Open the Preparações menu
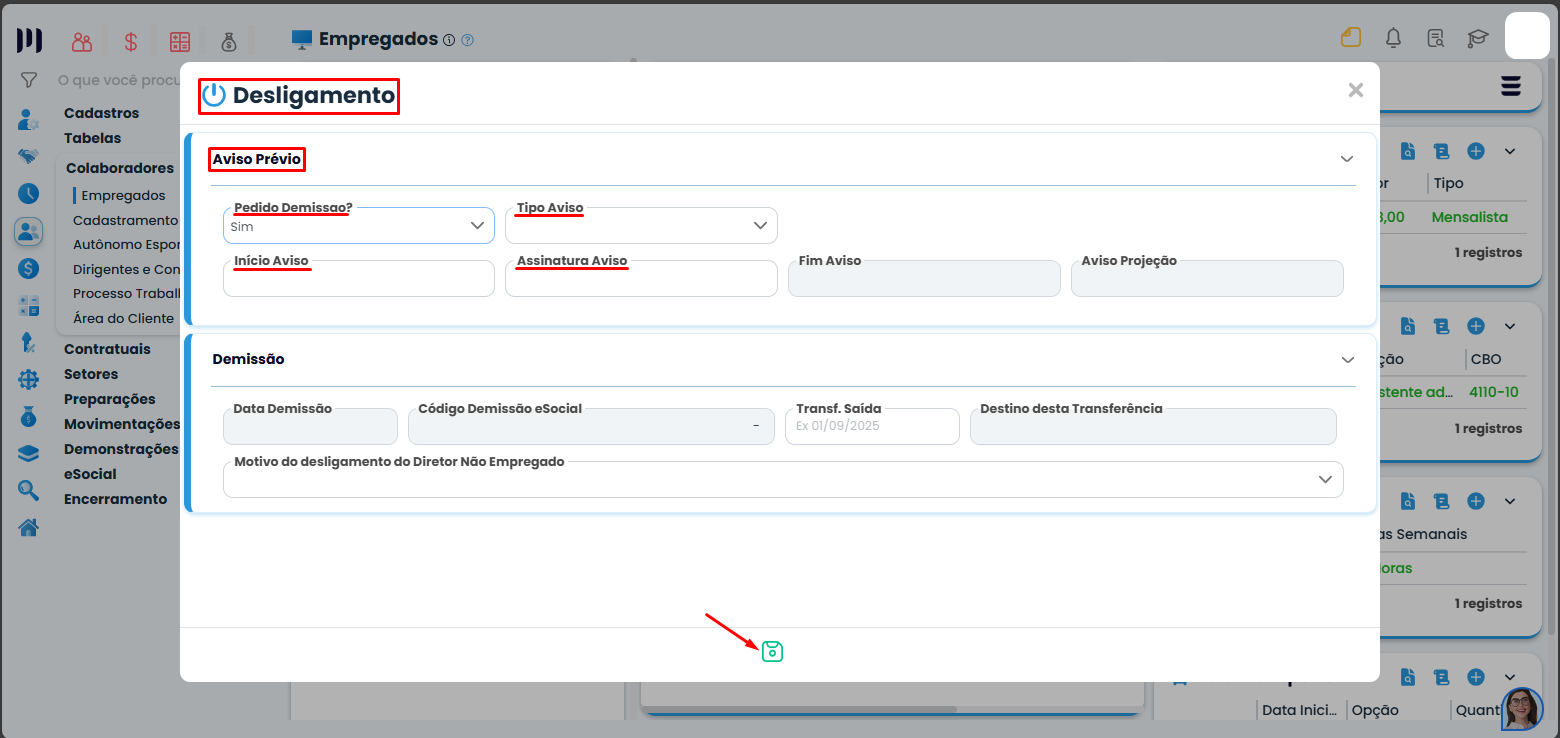This screenshot has width=1560, height=738. pos(110,399)
